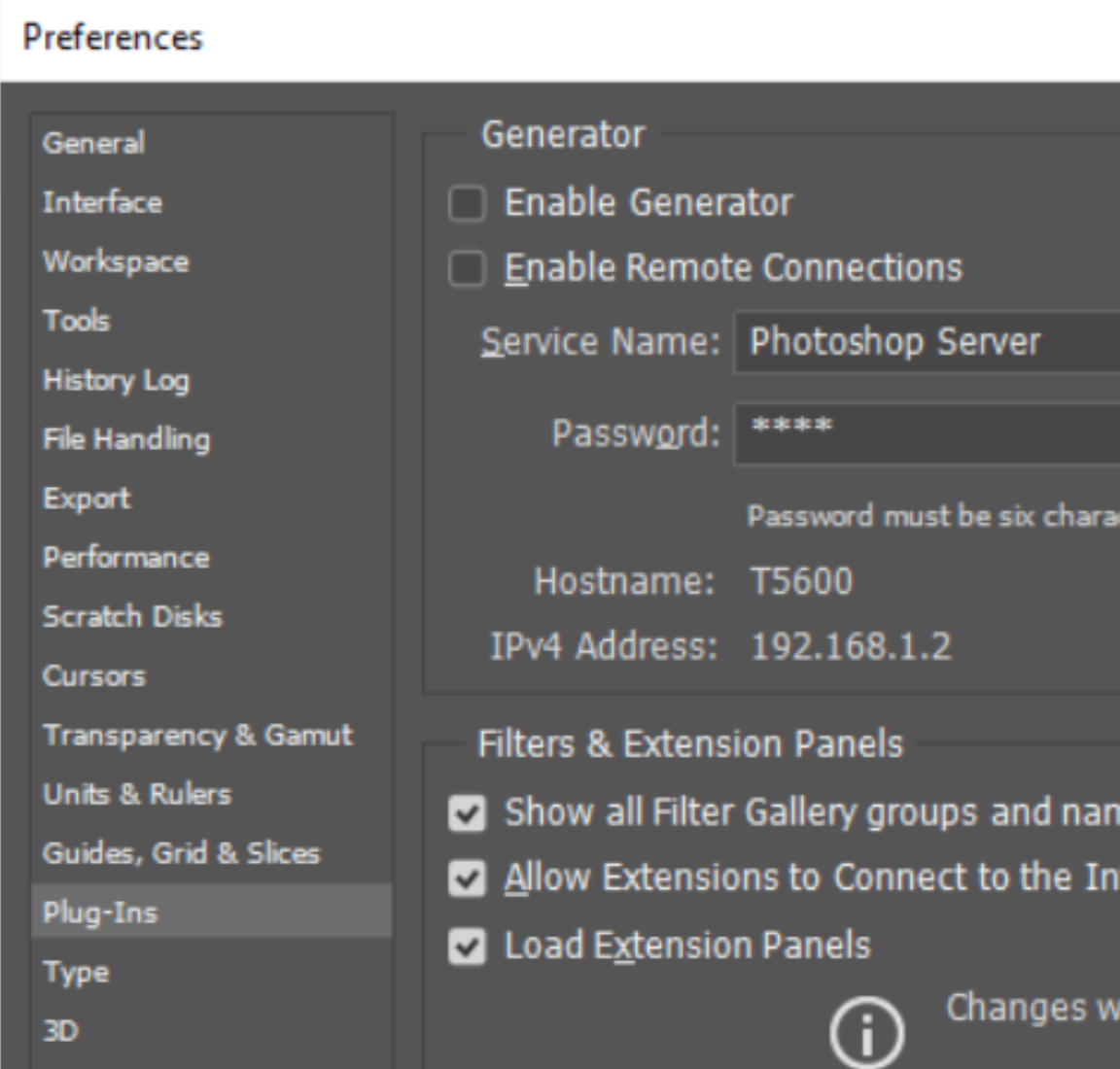This screenshot has width=1120, height=1069.
Task: Tick Enable Remote Connections checkbox
Action: 467,269
